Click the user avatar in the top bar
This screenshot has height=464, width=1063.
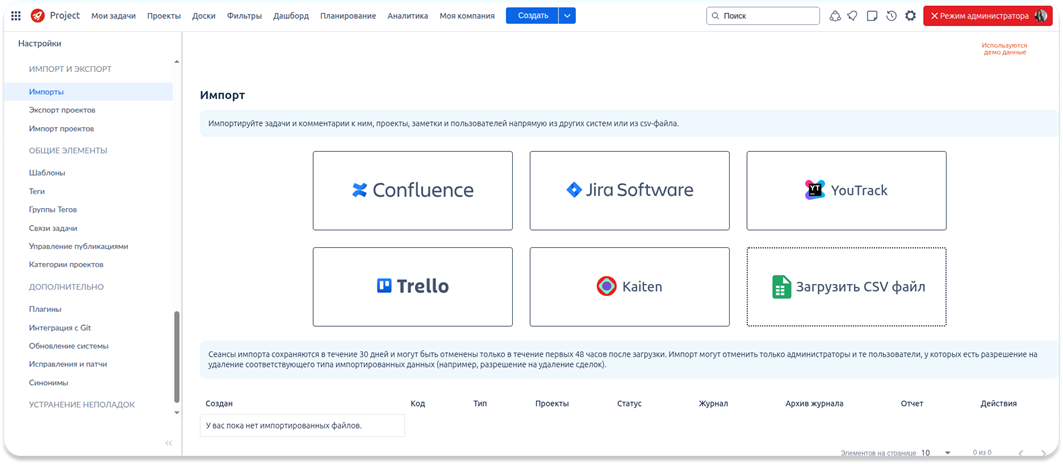[1041, 16]
